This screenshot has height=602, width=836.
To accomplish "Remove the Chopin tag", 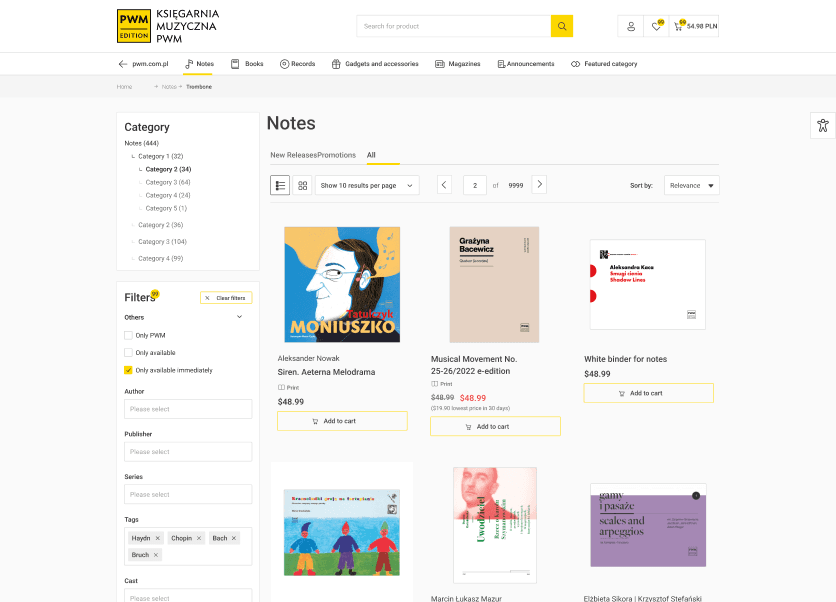I will (x=199, y=539).
